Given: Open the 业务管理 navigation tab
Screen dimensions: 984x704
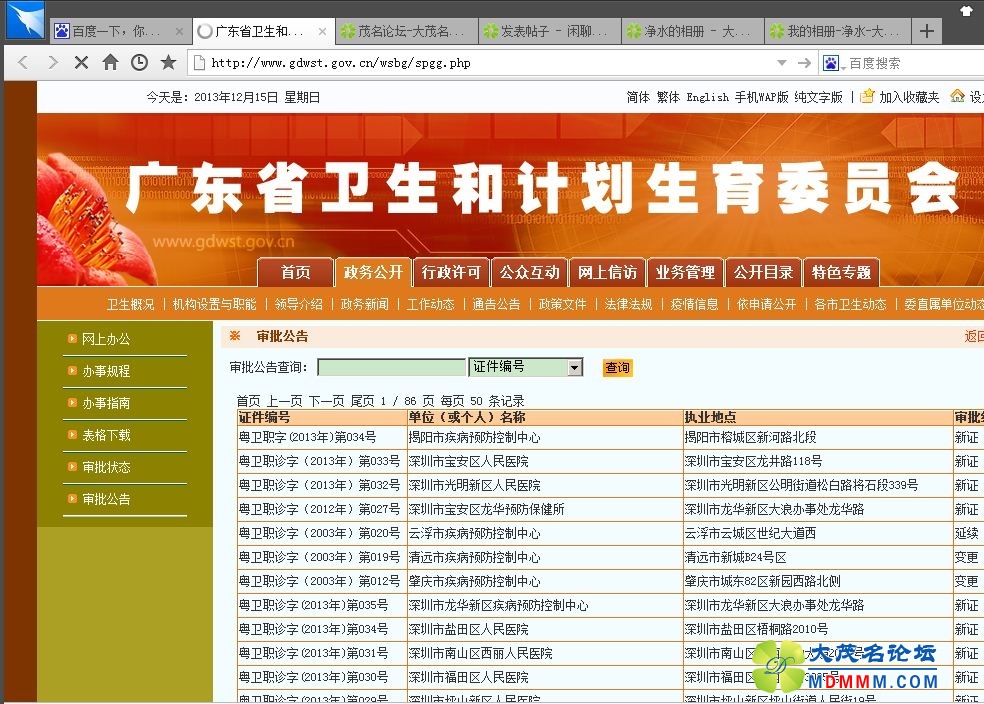Looking at the screenshot, I should click(685, 272).
